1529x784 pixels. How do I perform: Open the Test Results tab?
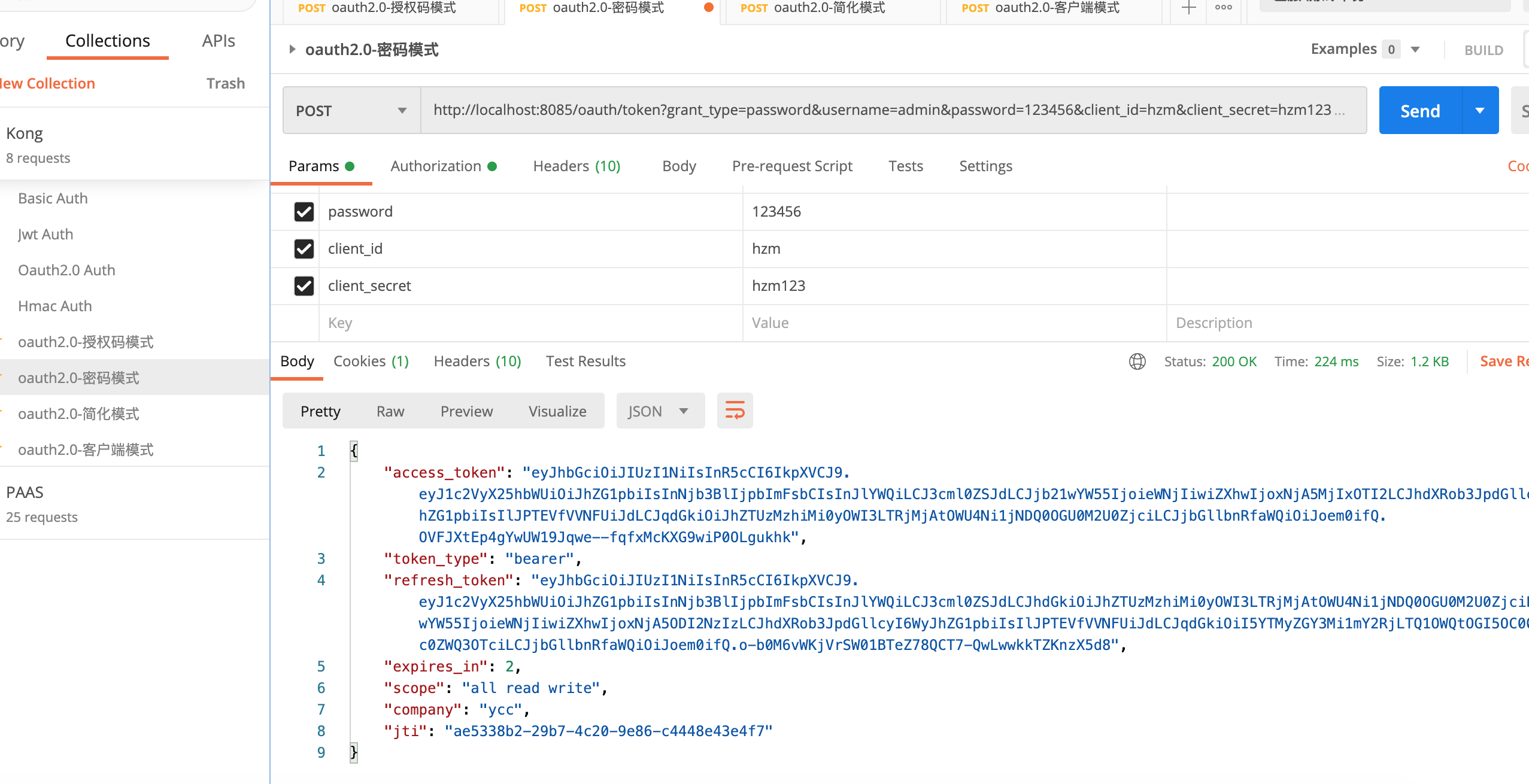click(x=585, y=361)
